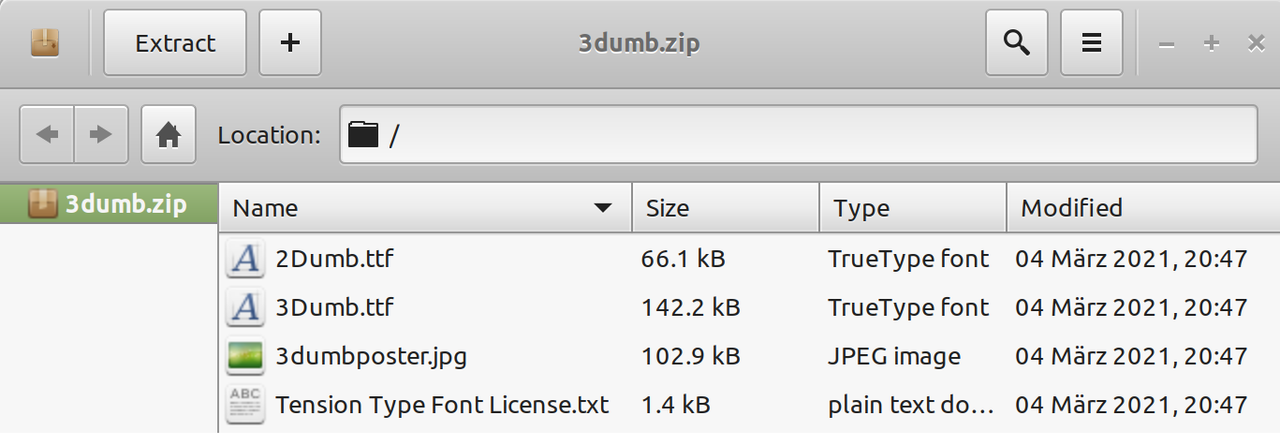This screenshot has height=434, width=1280.
Task: Click the plain text document type cell
Action: tap(912, 404)
